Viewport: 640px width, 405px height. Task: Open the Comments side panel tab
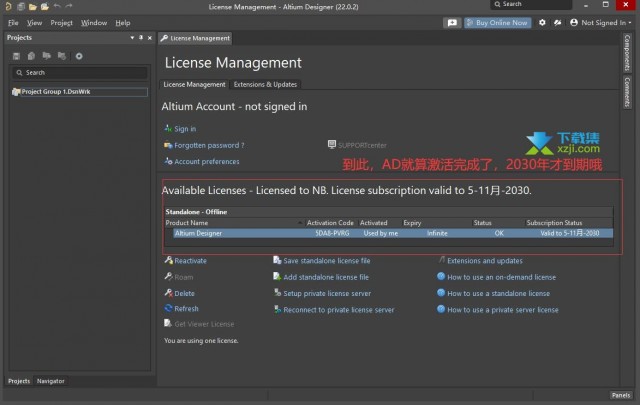(627, 92)
